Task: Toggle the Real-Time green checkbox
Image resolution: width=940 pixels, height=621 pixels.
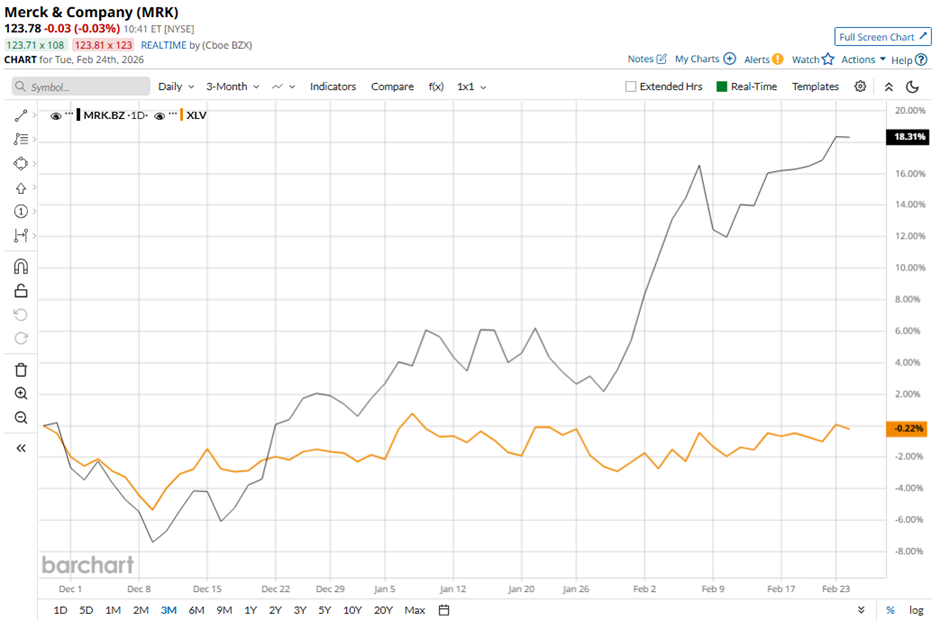Action: pos(722,86)
